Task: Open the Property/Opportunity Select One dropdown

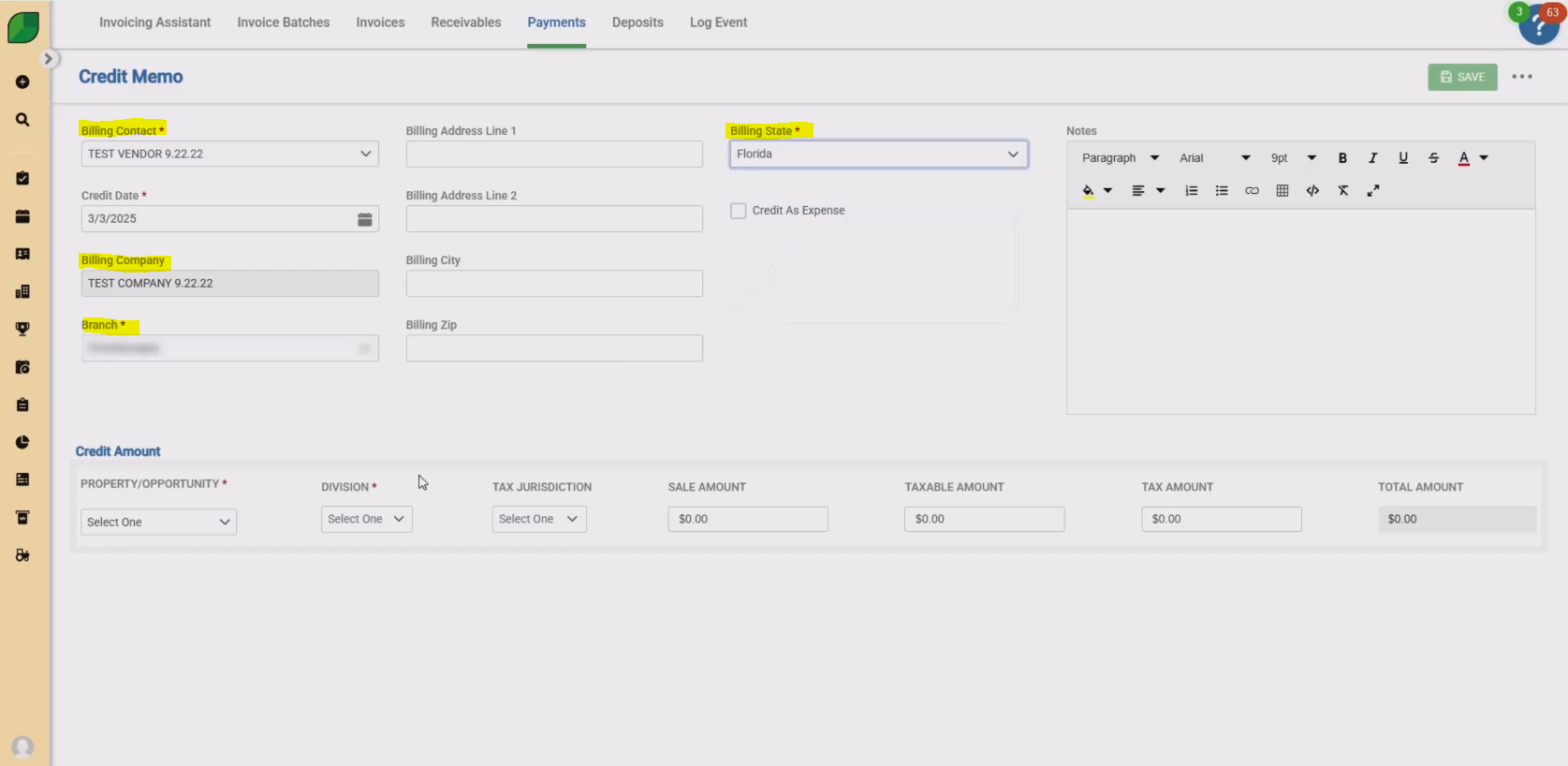Action: click(158, 522)
